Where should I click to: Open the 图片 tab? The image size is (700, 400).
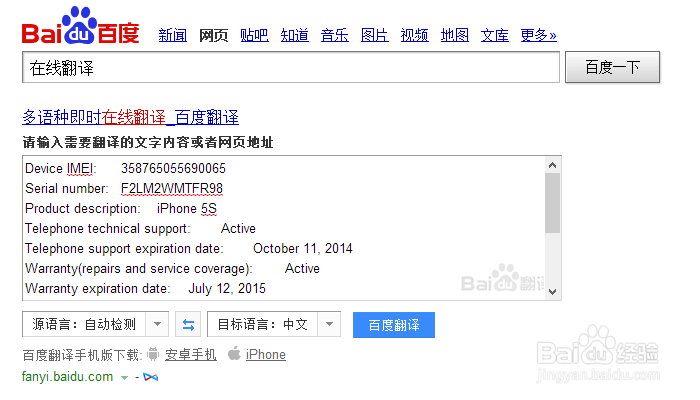pyautogui.click(x=375, y=35)
